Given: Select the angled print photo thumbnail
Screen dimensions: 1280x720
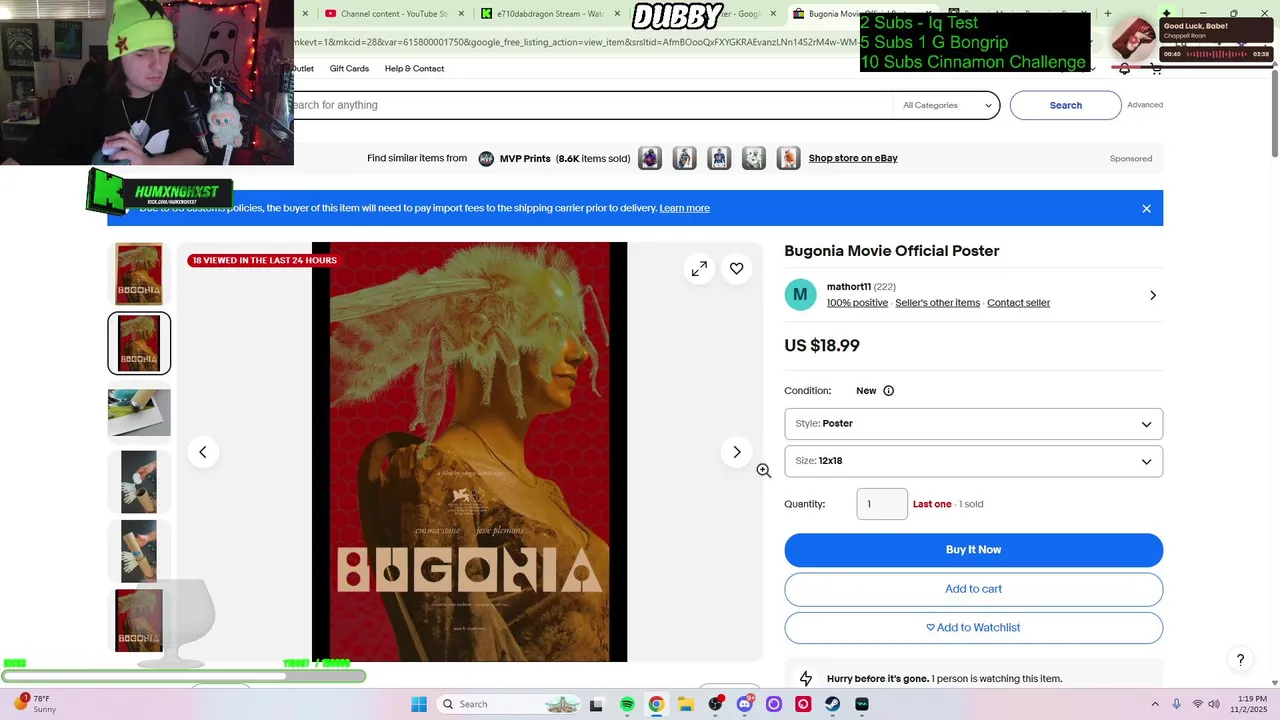Looking at the screenshot, I should pos(139,412).
